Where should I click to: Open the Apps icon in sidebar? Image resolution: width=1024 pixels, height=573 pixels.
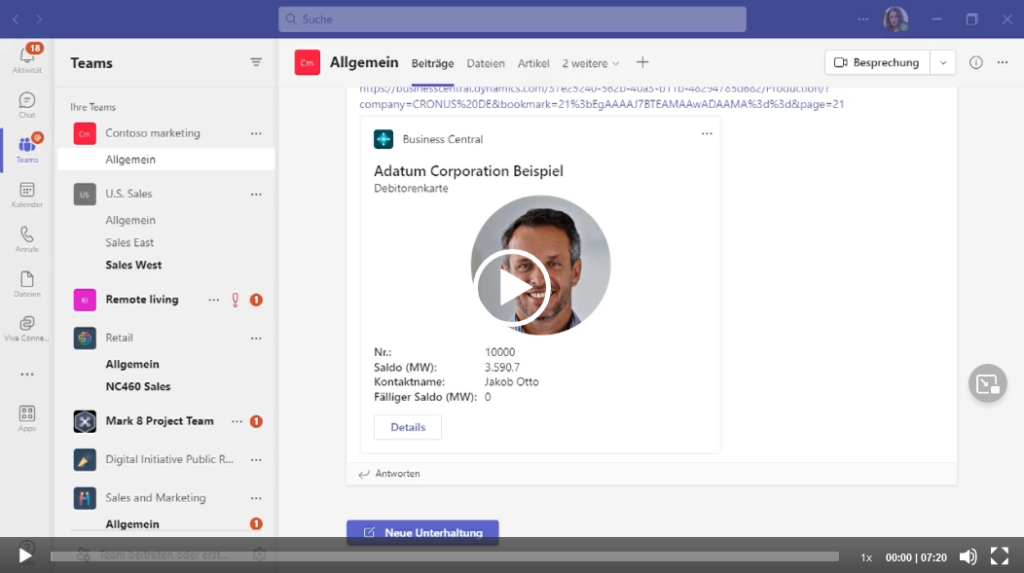[x=27, y=418]
